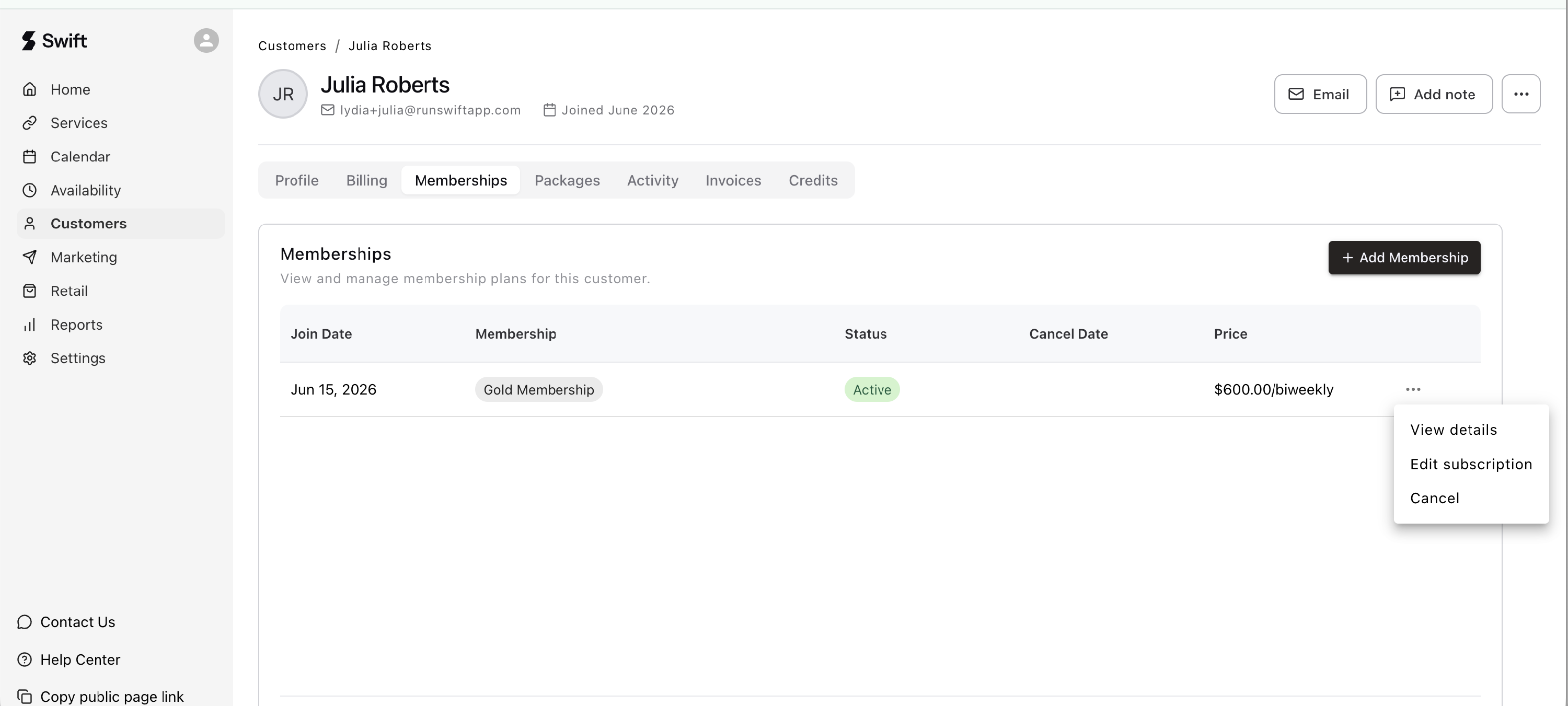
Task: Click the Price column header
Action: click(1230, 333)
